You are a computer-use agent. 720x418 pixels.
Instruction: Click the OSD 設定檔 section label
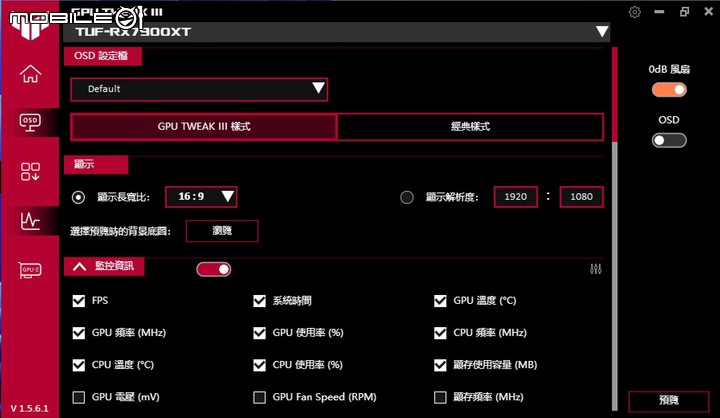click(101, 56)
